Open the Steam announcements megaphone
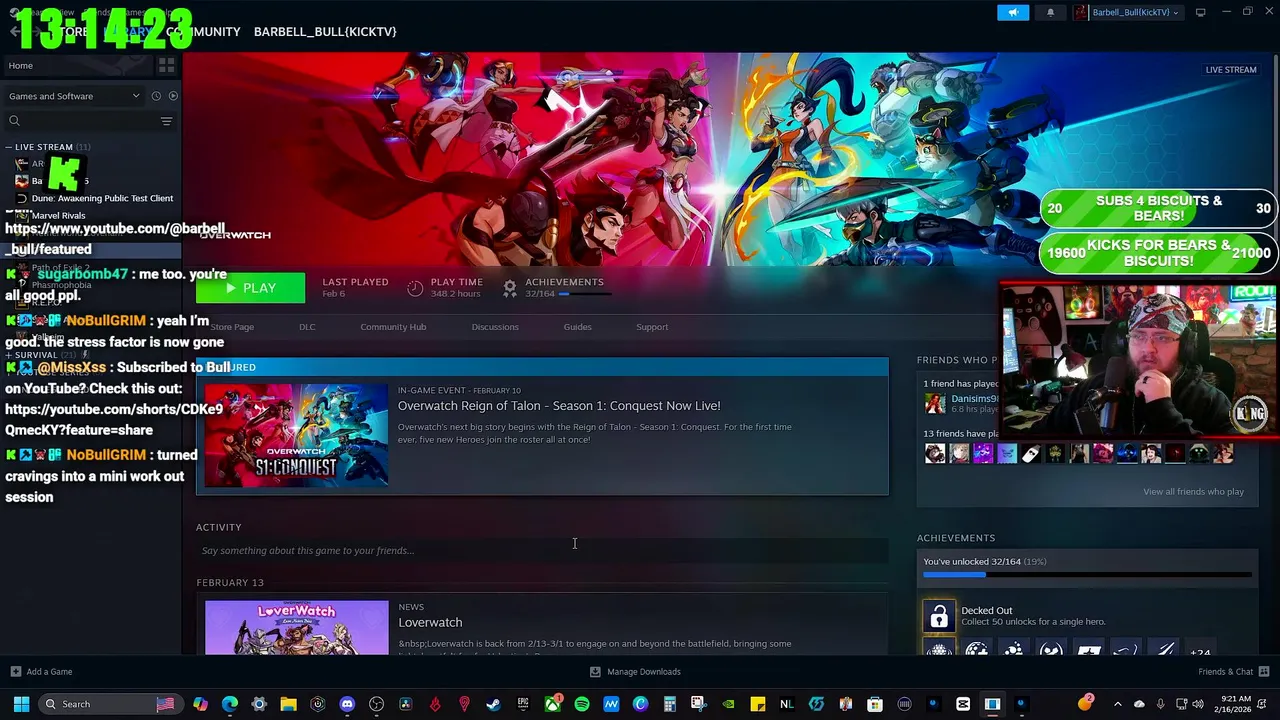The image size is (1280, 720). tap(1013, 12)
